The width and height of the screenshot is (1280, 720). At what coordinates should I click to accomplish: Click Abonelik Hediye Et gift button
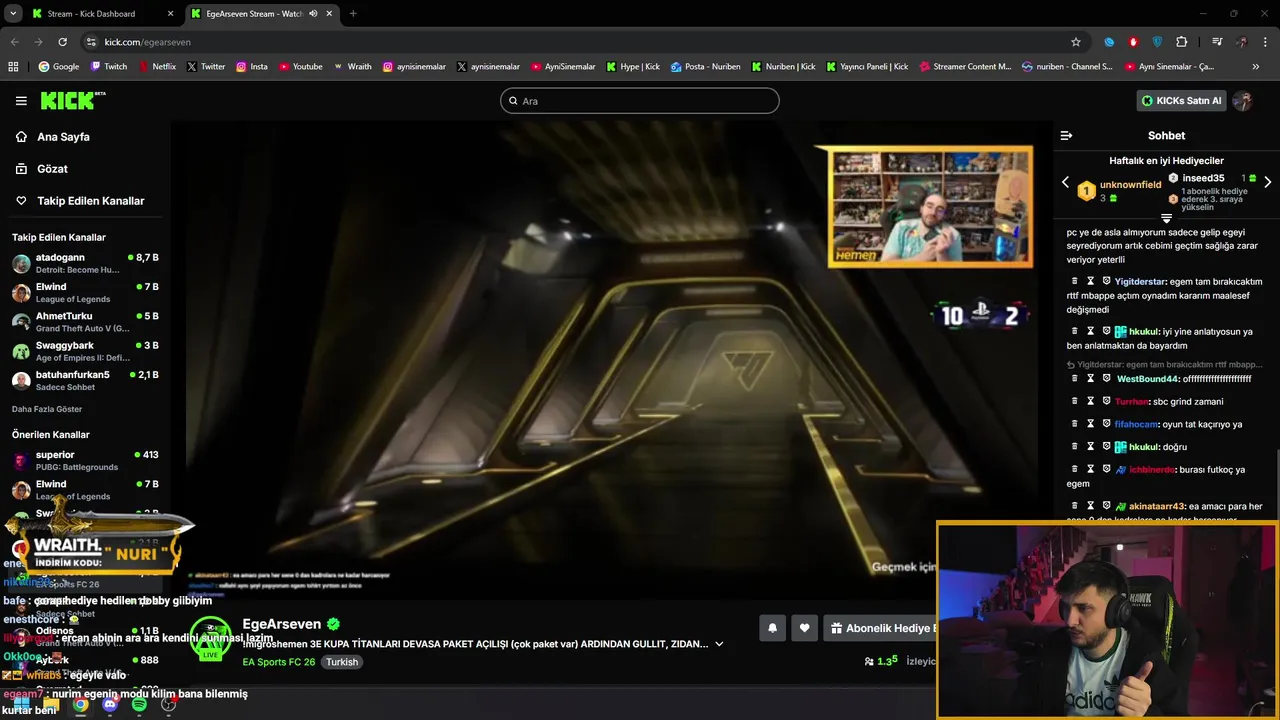880,628
